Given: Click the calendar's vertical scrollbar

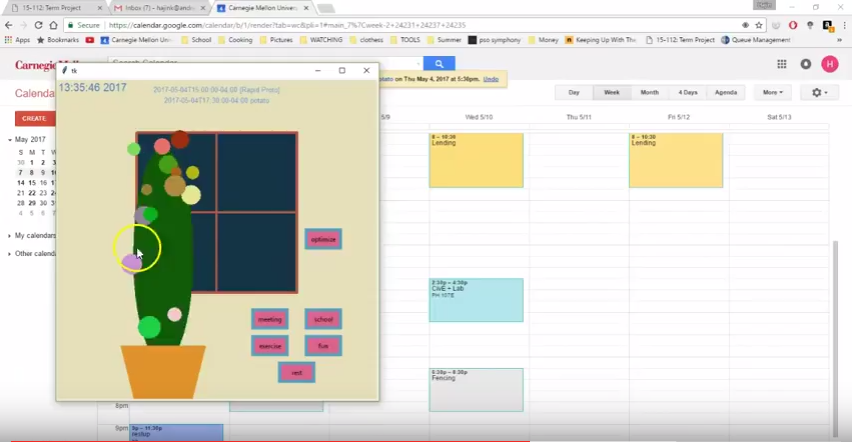Looking at the screenshot, I should [x=836, y=337].
